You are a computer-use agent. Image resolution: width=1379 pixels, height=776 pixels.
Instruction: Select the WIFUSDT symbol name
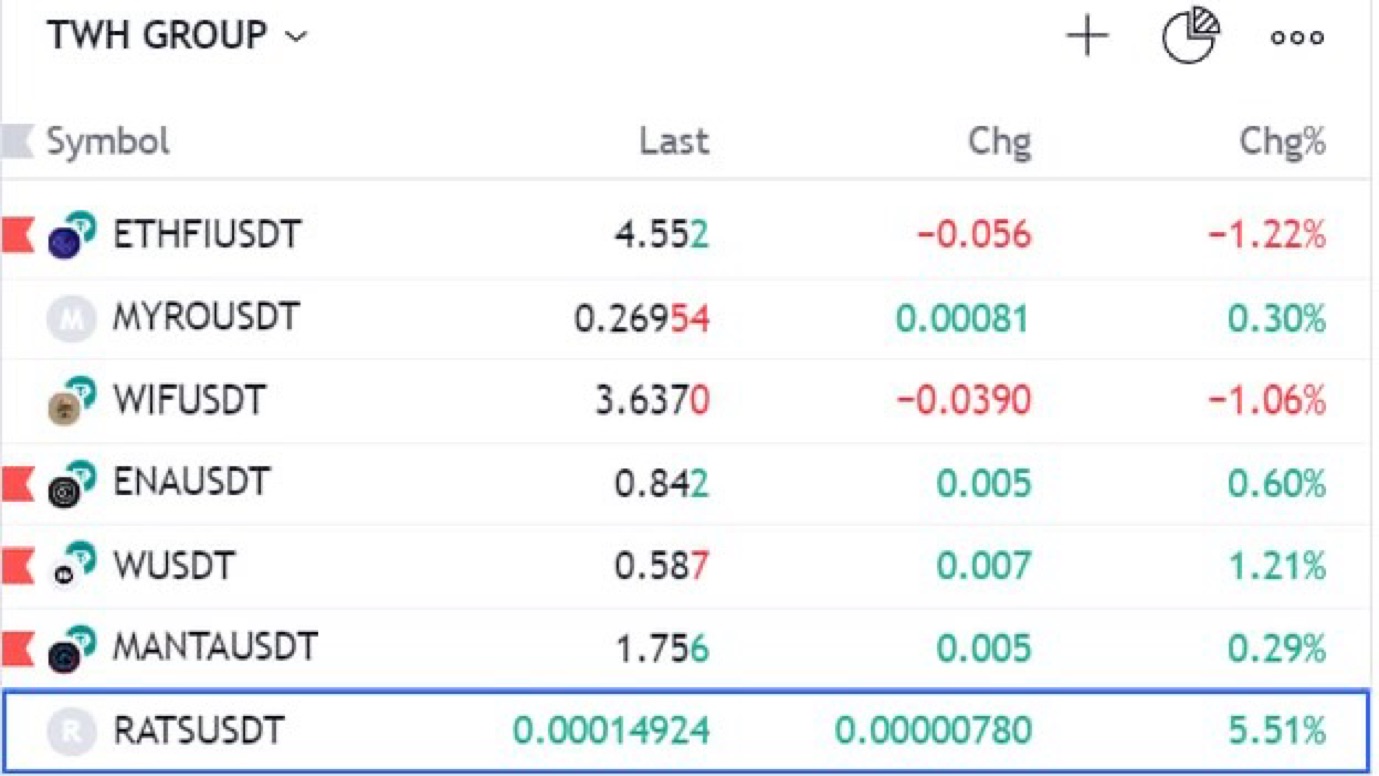pos(189,401)
